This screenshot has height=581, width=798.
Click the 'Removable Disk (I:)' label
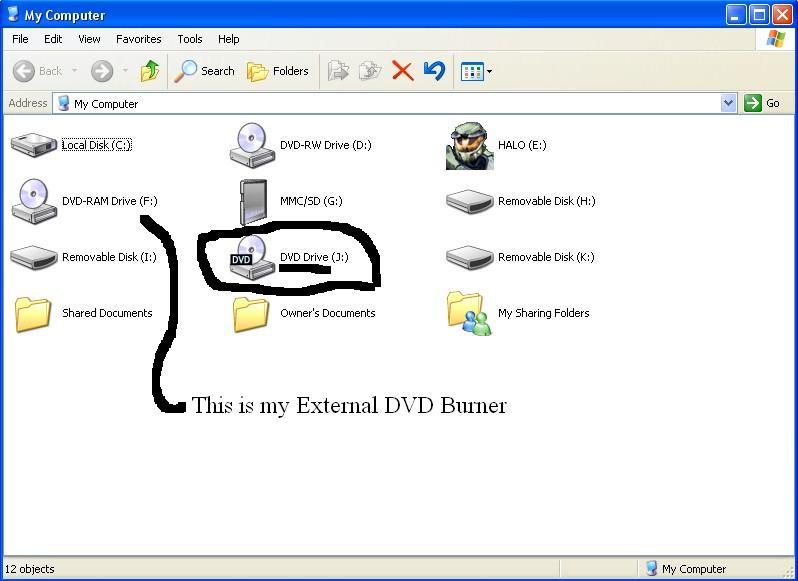(109, 257)
